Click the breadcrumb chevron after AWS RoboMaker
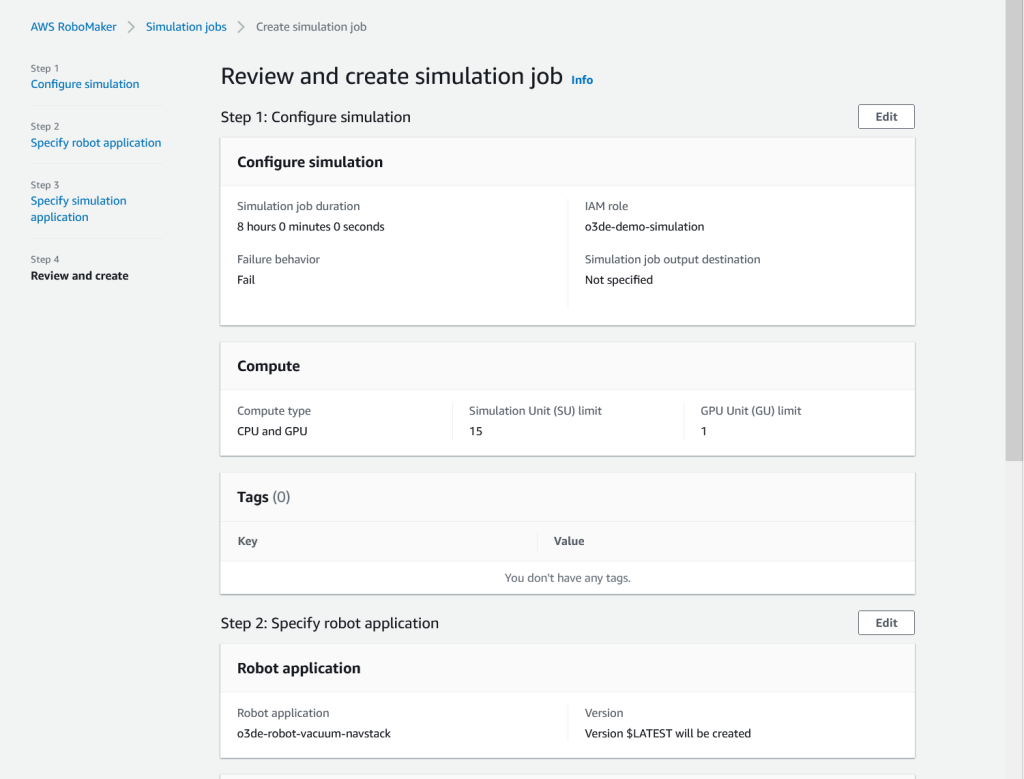 (x=131, y=27)
